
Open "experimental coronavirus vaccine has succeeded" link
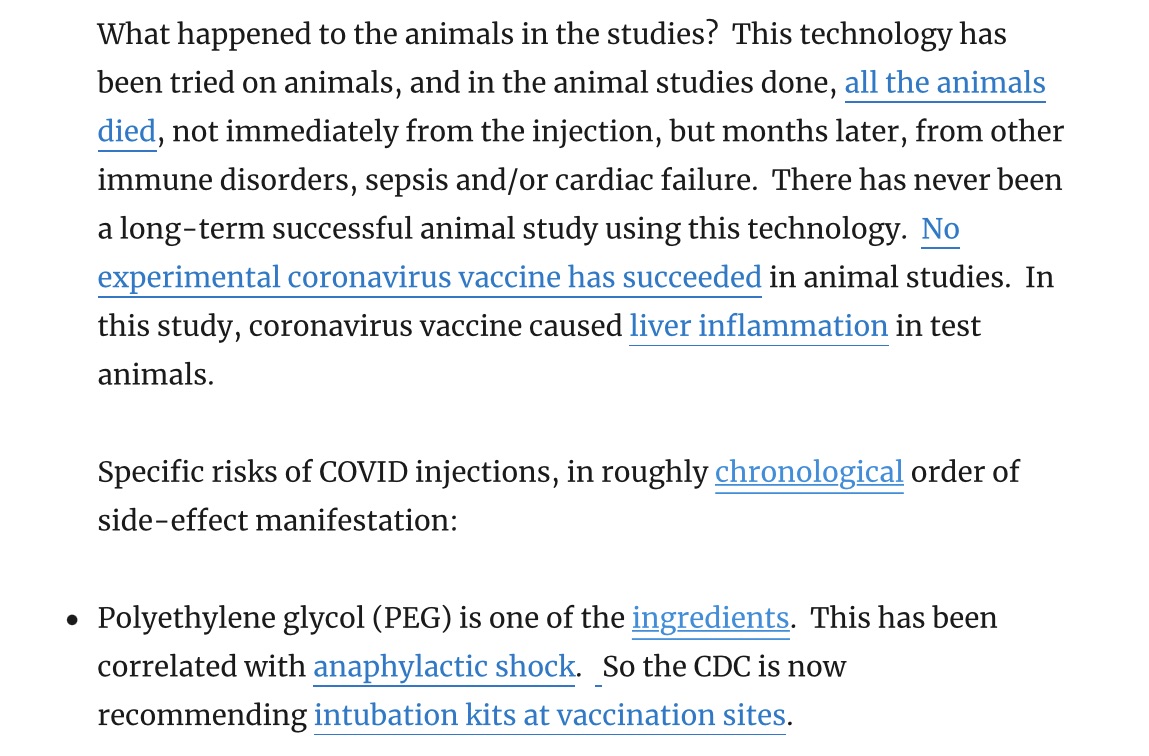[429, 278]
